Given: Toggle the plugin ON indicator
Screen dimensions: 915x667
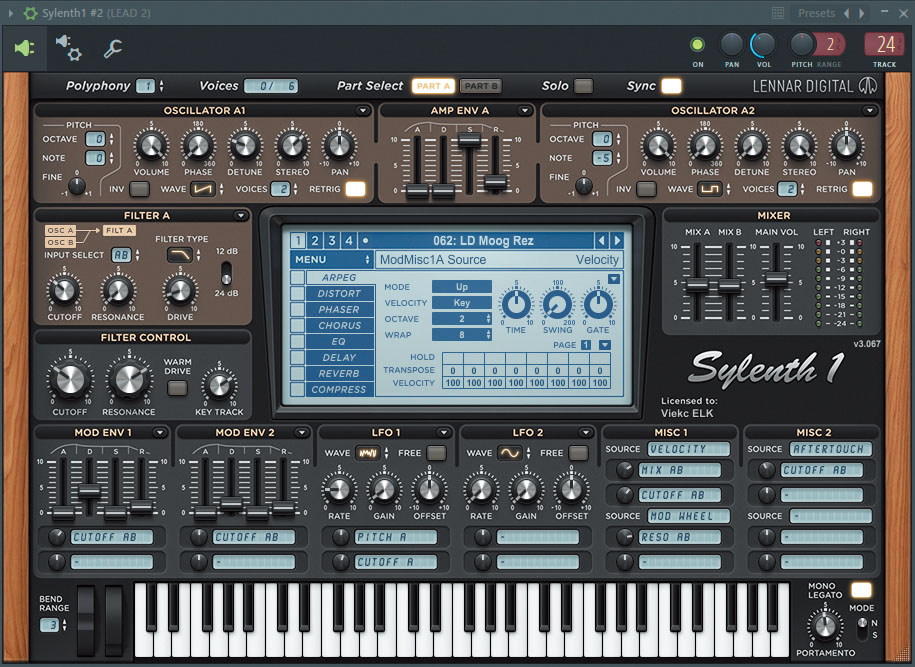Looking at the screenshot, I should (x=697, y=44).
